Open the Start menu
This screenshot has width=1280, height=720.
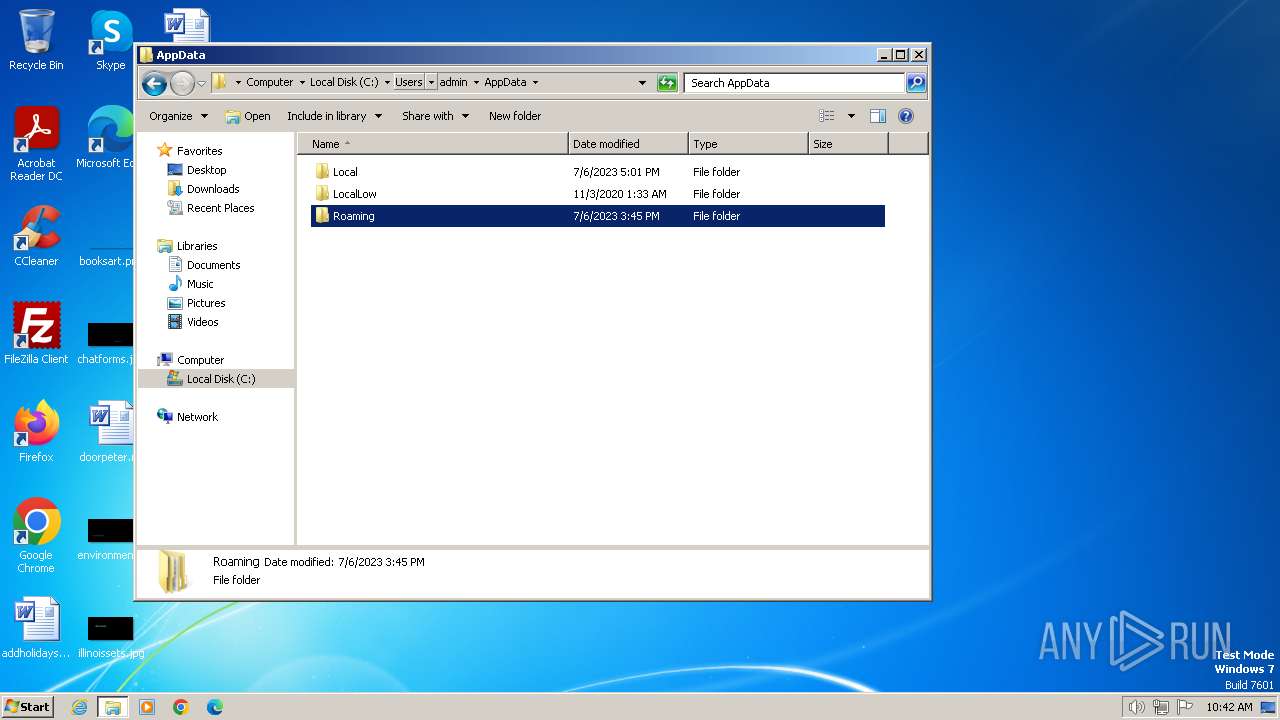coord(27,706)
